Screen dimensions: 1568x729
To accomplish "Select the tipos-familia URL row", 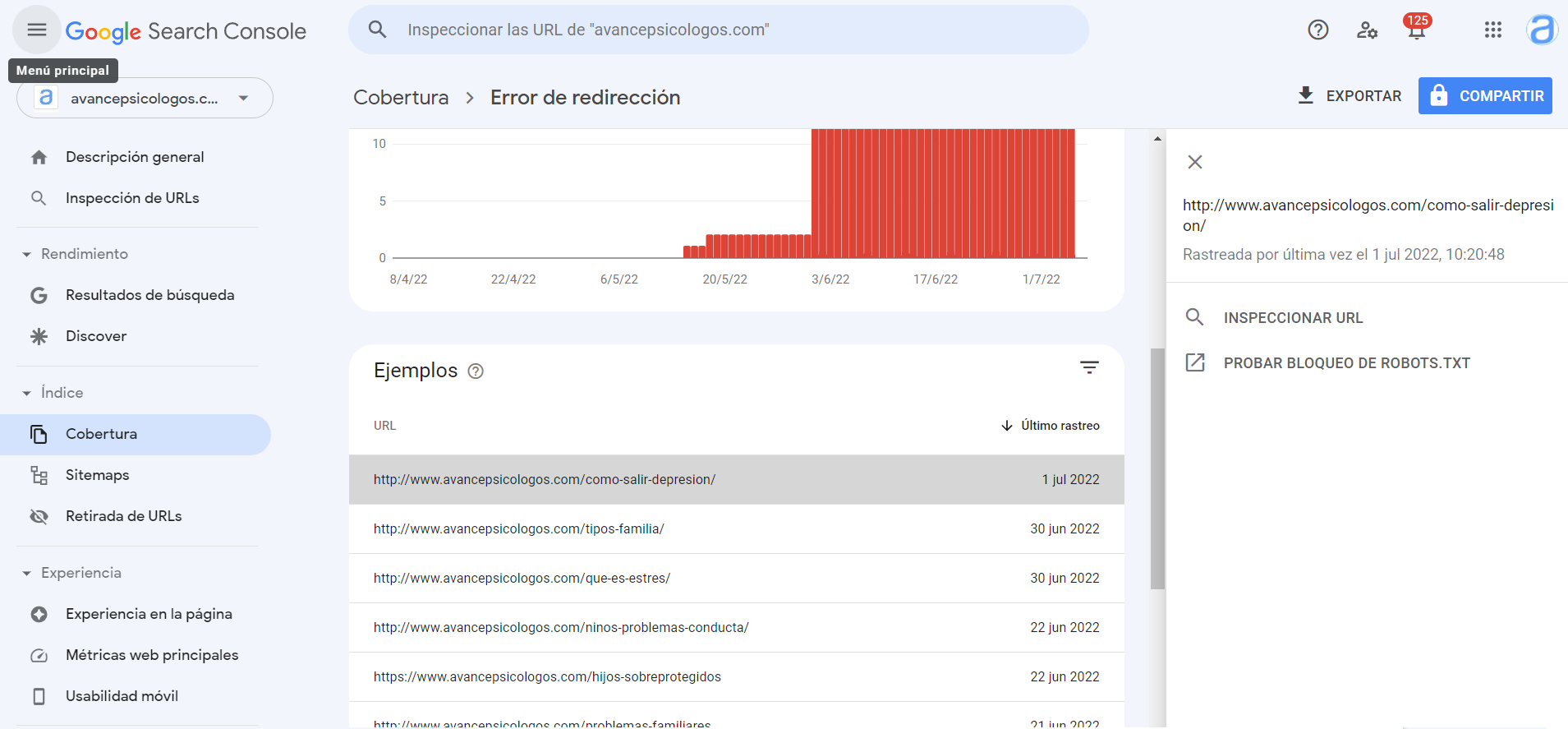I will click(736, 528).
